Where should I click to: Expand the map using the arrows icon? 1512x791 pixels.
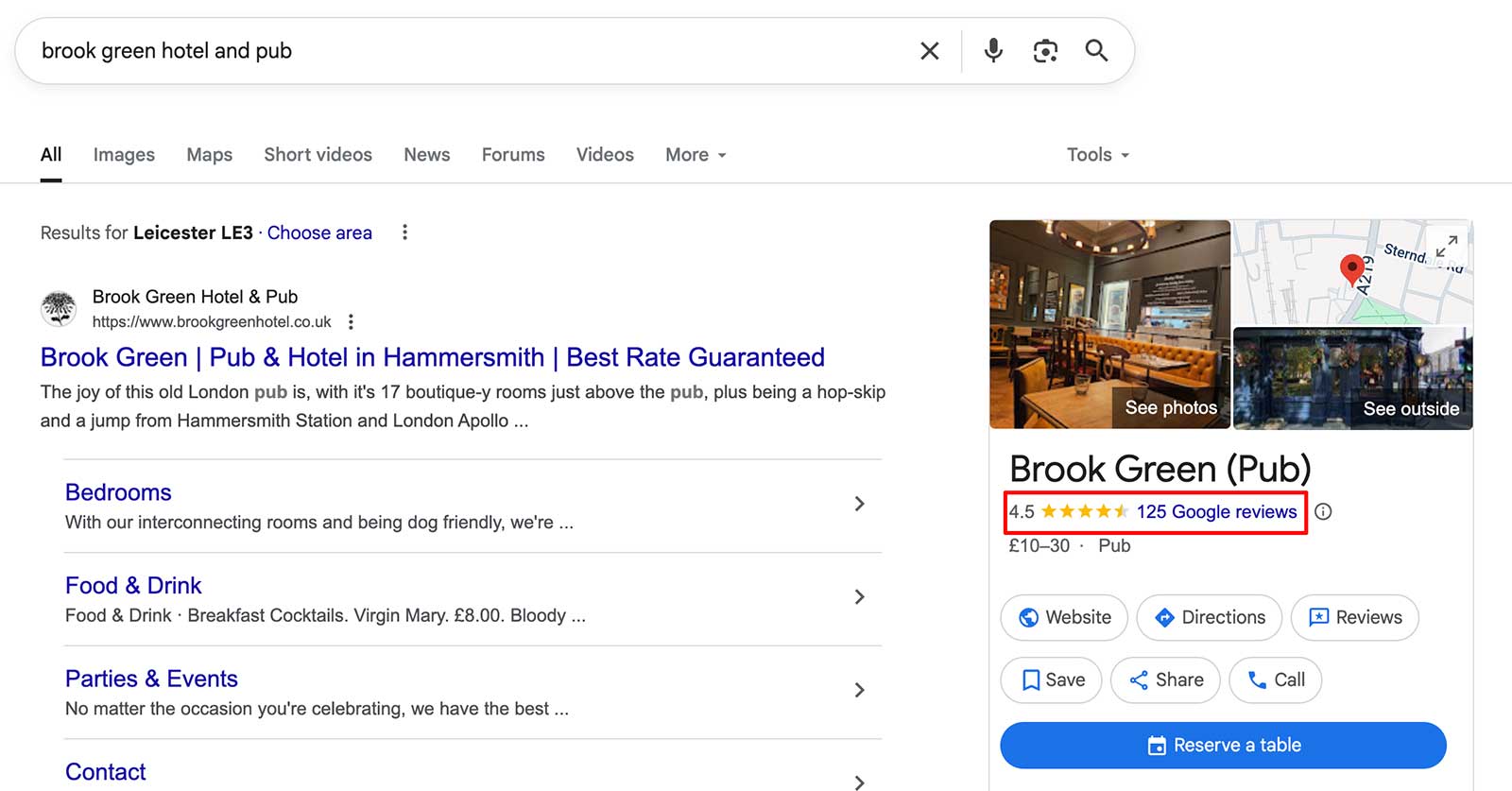click(x=1446, y=247)
